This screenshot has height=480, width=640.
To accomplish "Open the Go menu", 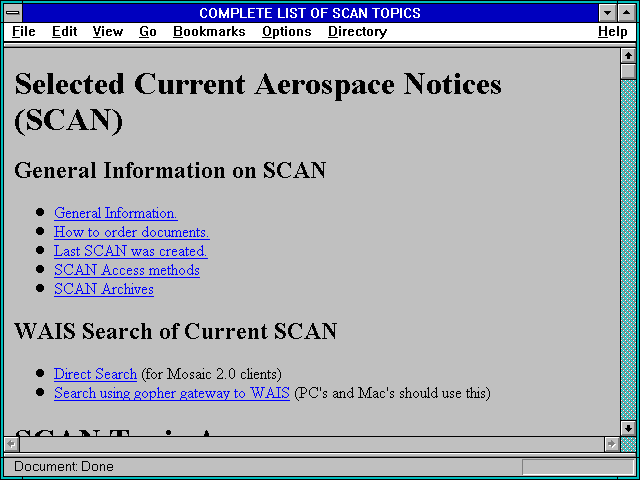I will tap(148, 31).
